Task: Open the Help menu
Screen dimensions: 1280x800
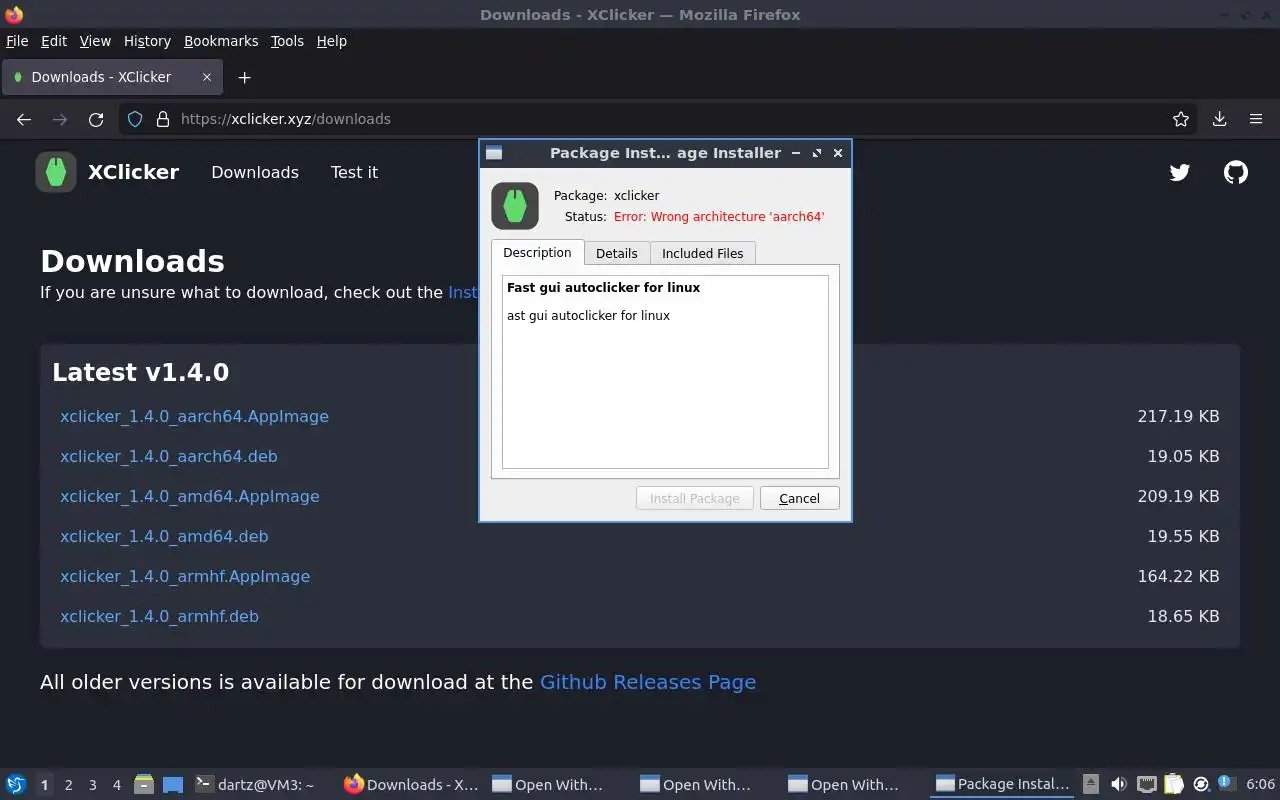Action: pyautogui.click(x=332, y=41)
